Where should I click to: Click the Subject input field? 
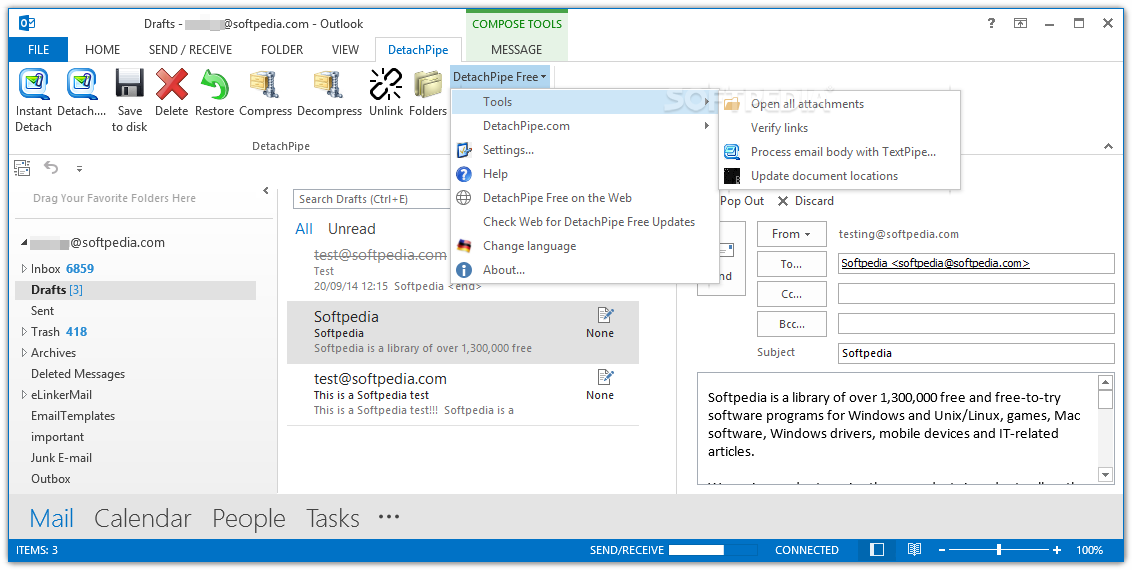click(976, 354)
